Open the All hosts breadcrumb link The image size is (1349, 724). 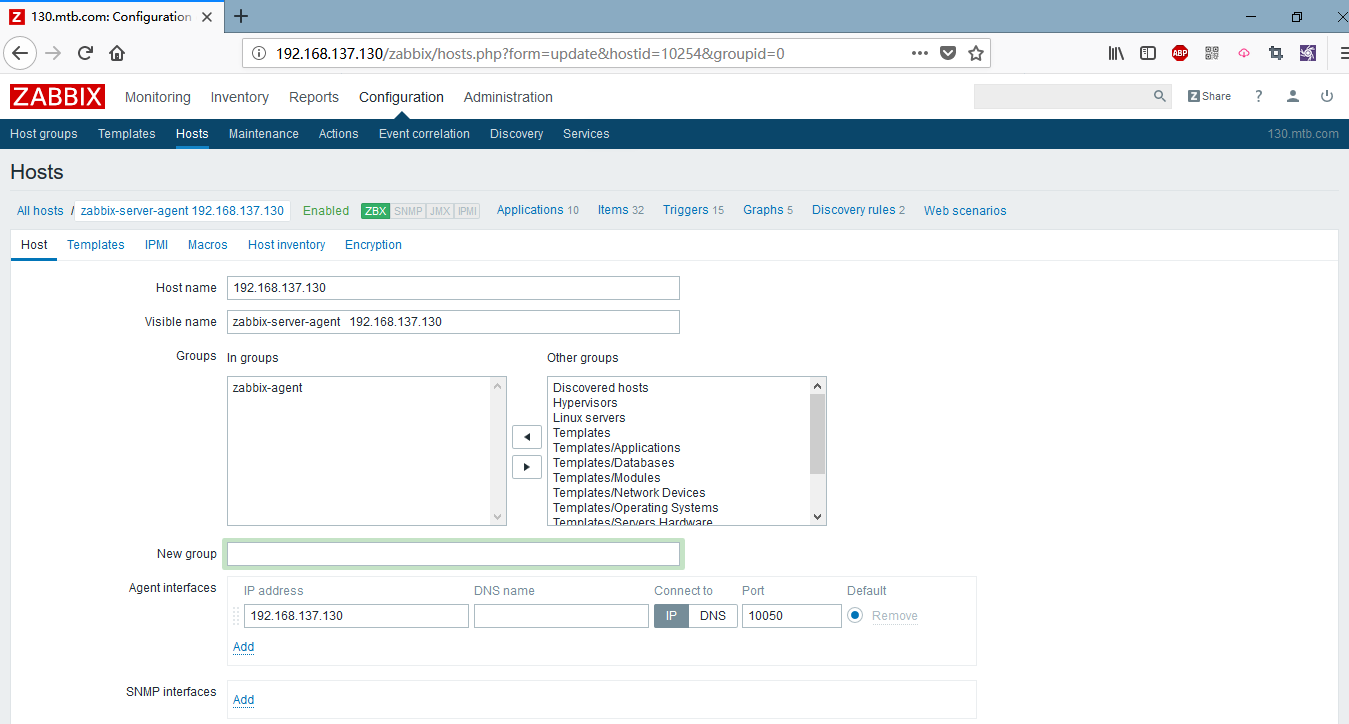pos(40,211)
